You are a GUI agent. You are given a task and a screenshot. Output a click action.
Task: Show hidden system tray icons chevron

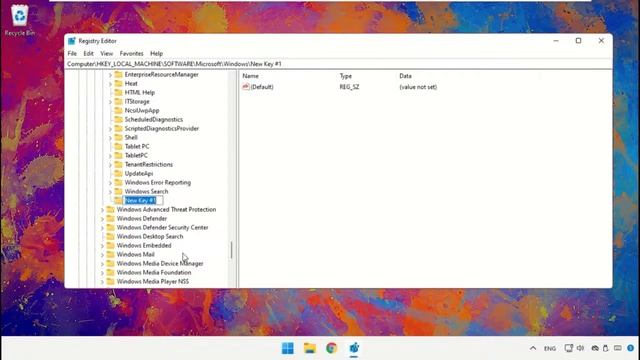(533, 348)
